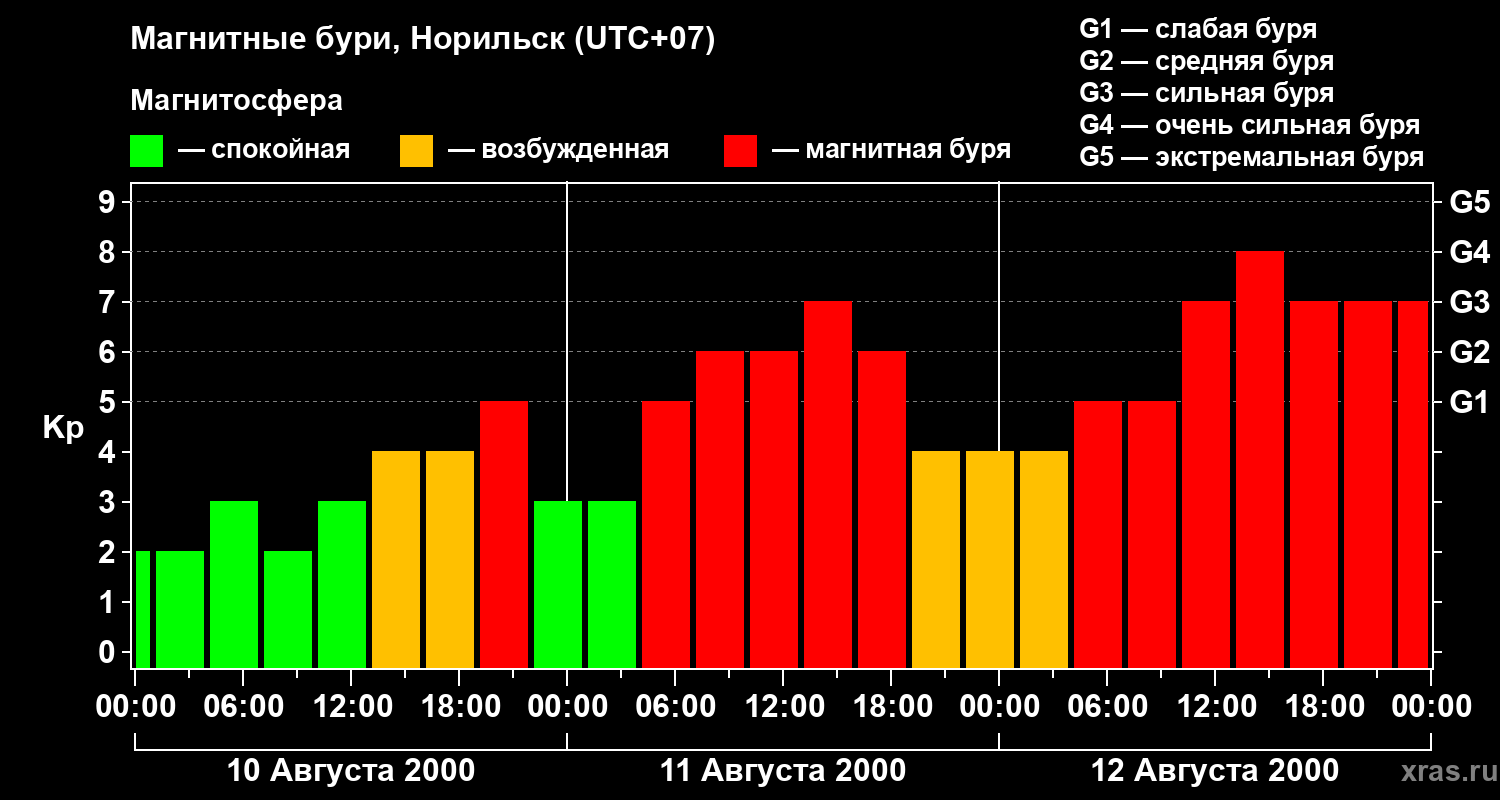1500x800 pixels.
Task: Select the "11 Августа 2000" date label
Action: coord(783,771)
